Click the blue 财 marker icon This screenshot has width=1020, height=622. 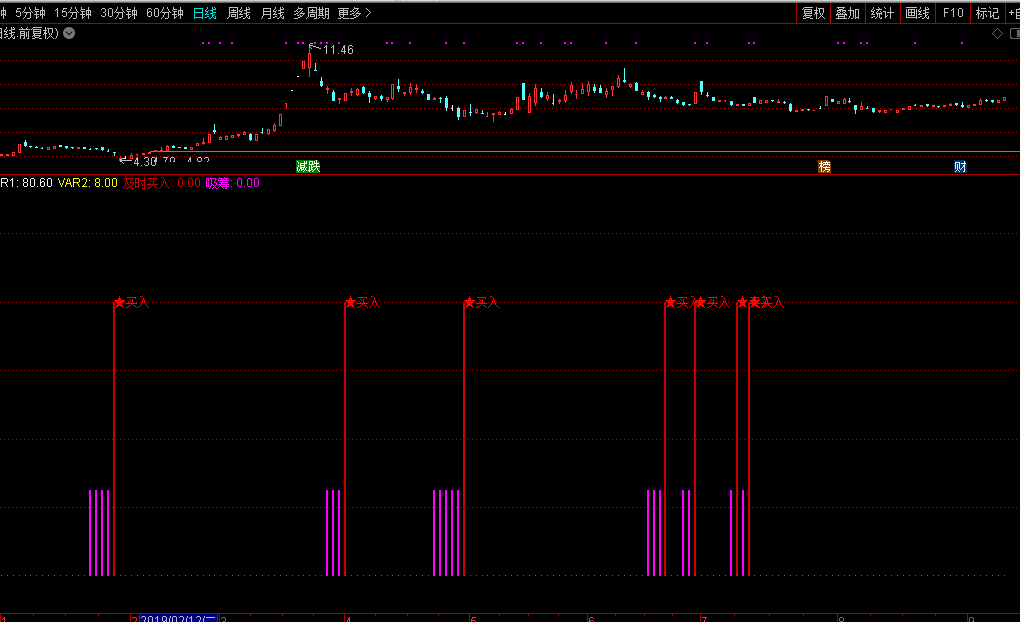960,167
